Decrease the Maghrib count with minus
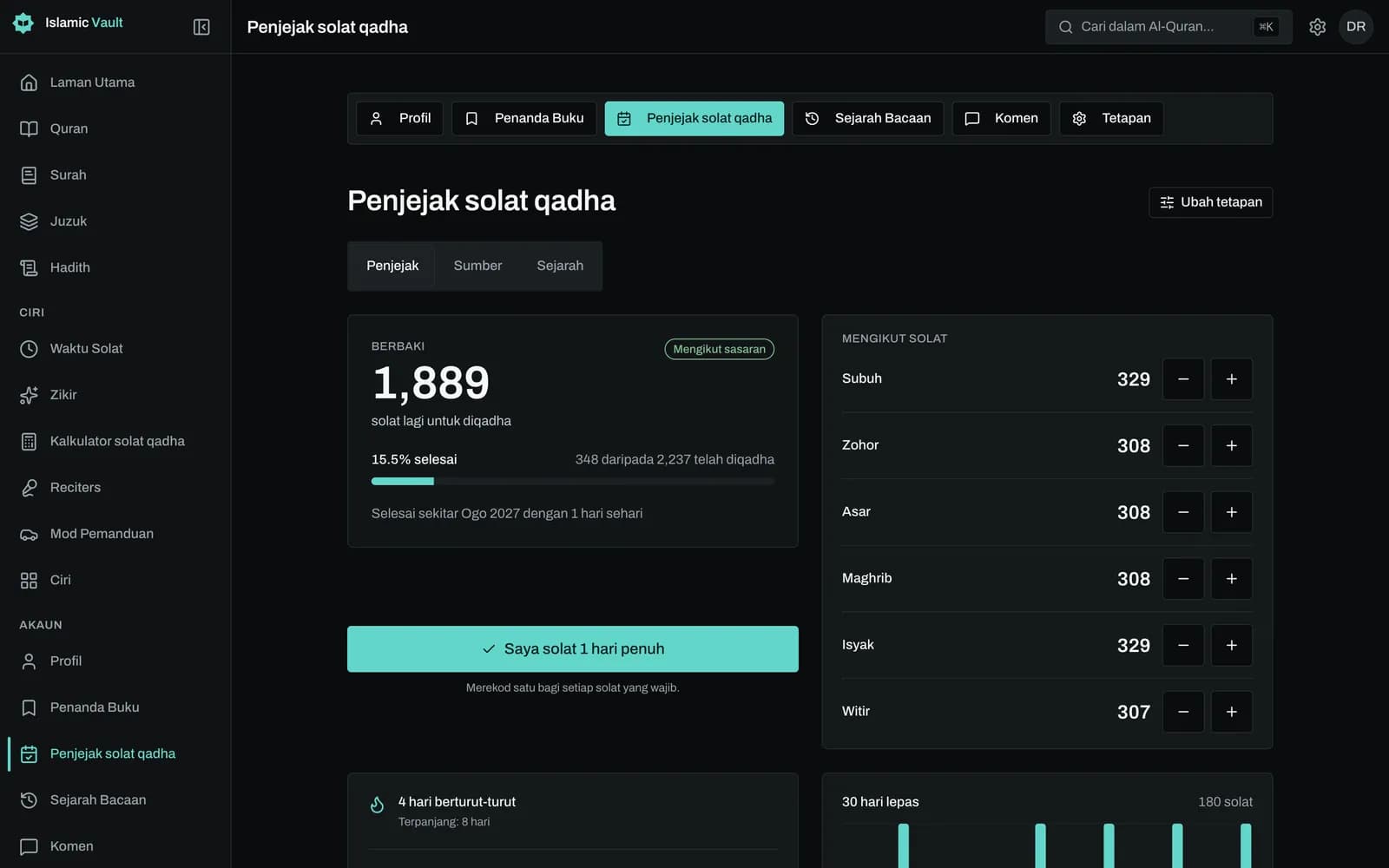 1183,579
